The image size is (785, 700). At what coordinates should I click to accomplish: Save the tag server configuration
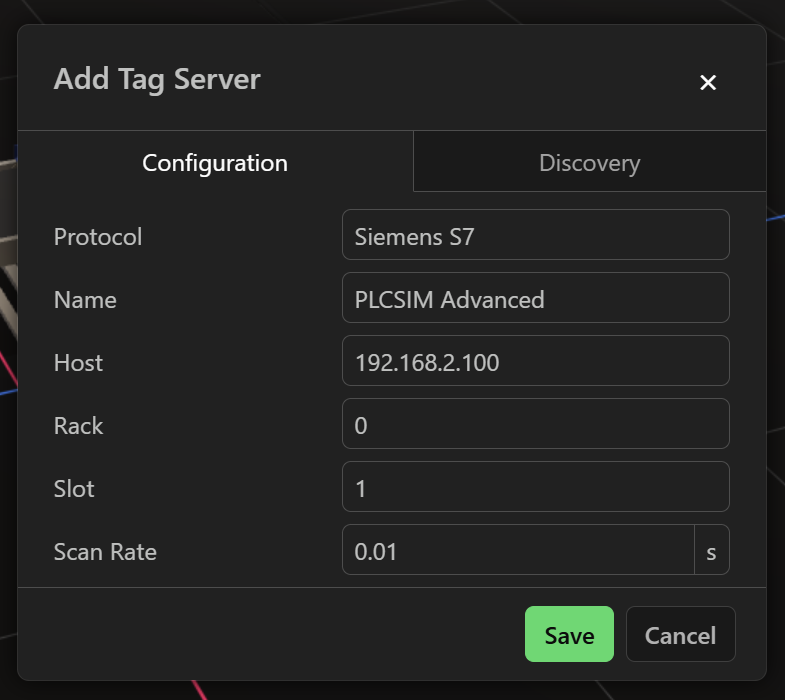[x=569, y=634]
